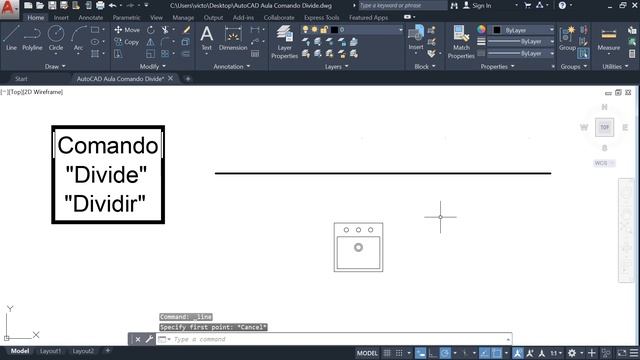Screen dimensions: 640x360
Task: Open the calculator icon in Utilities
Action: (x=632, y=53)
